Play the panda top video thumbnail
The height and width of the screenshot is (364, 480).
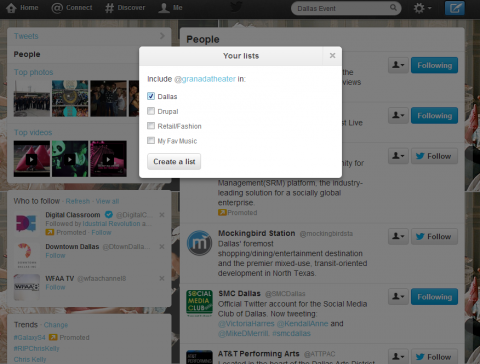[70, 159]
